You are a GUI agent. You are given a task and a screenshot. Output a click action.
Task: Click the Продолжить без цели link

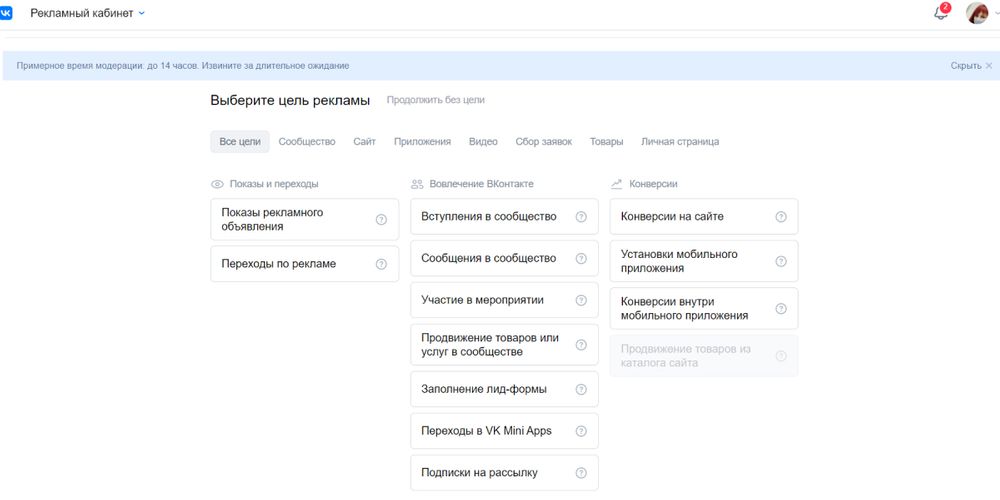point(436,100)
